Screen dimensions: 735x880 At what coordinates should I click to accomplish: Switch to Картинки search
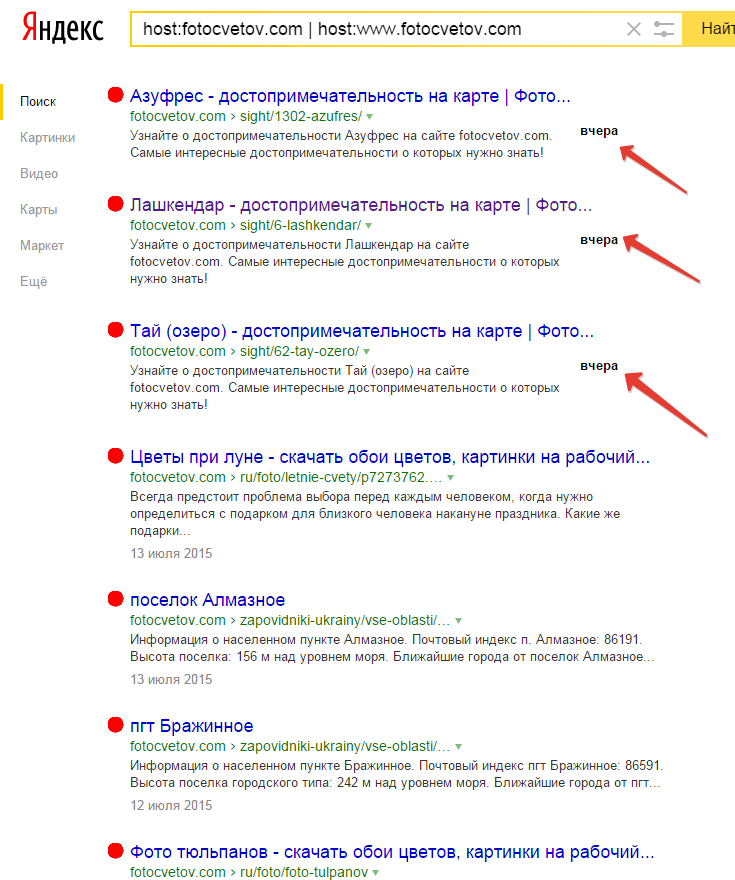tap(48, 138)
